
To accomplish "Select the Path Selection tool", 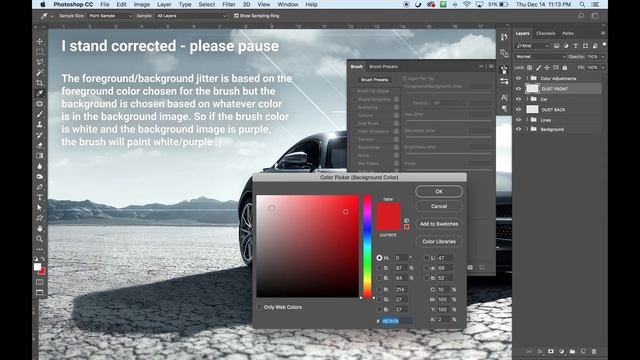I will [x=40, y=207].
